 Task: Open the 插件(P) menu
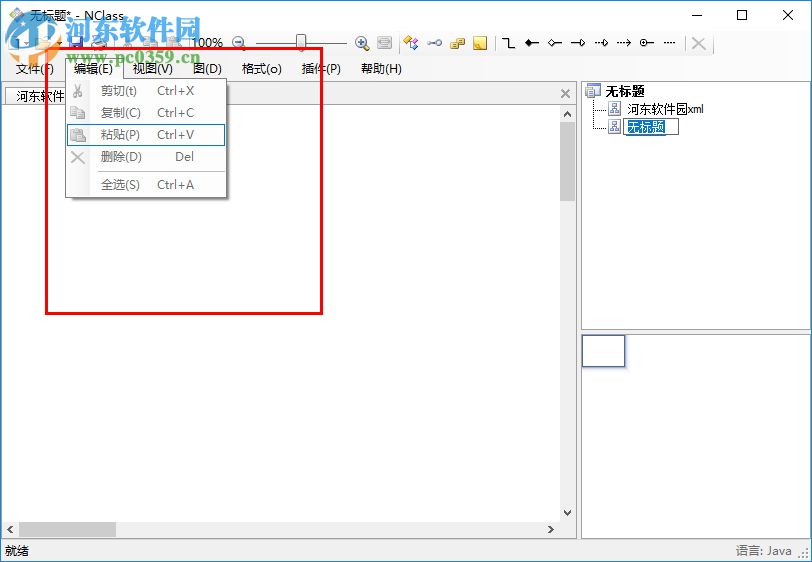pyautogui.click(x=321, y=69)
